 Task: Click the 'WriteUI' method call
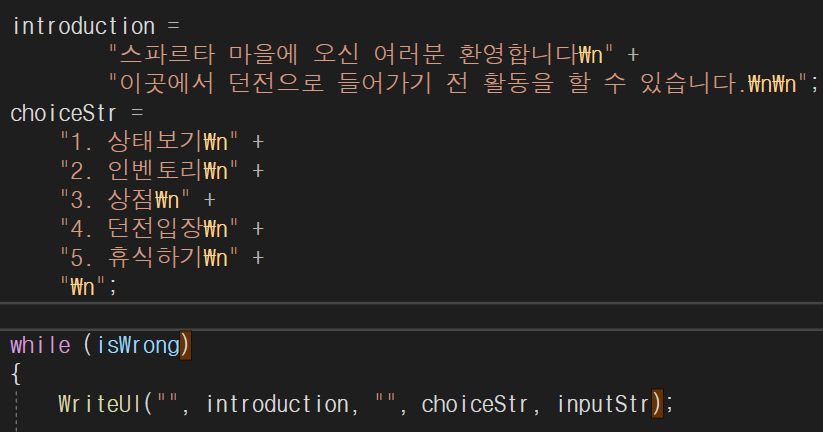click(x=99, y=404)
